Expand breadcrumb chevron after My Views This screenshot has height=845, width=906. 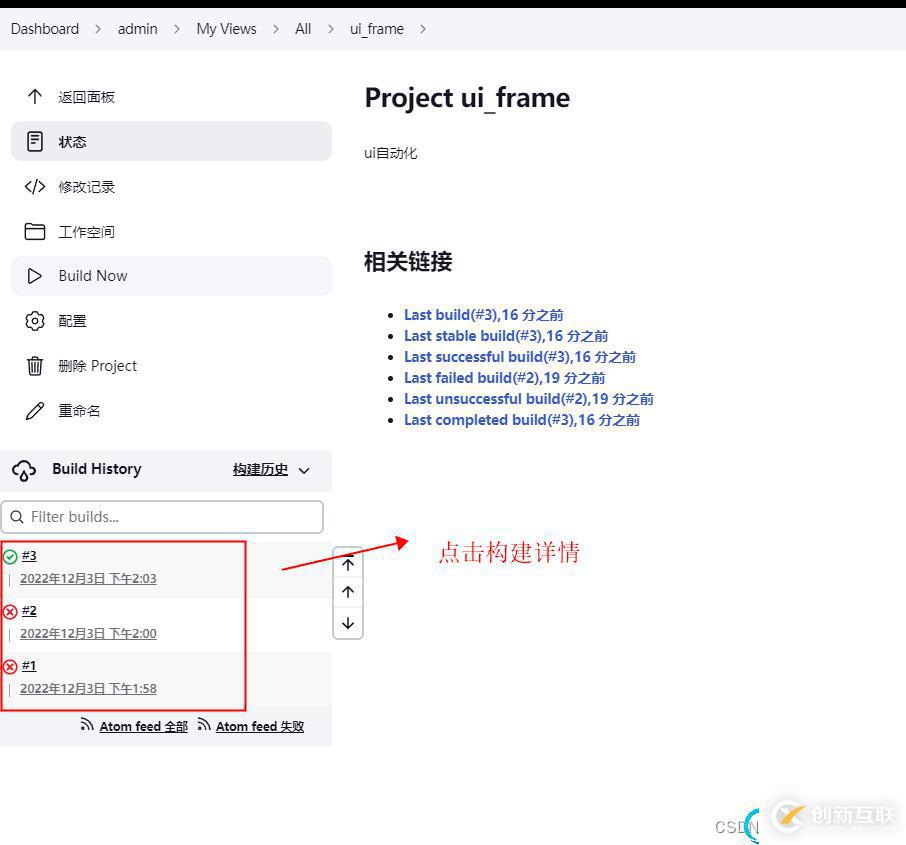276,29
